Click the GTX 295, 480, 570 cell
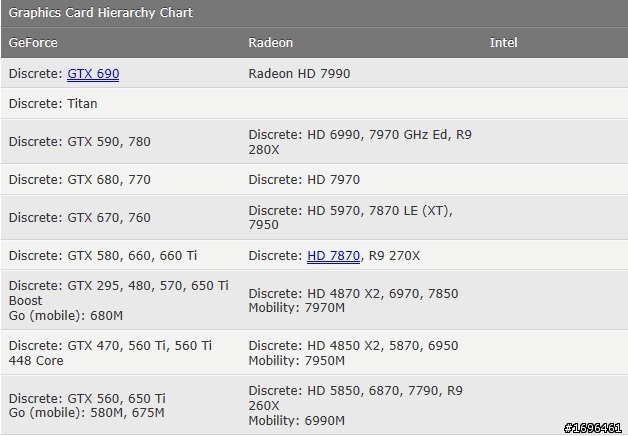The image size is (628, 436). pos(119,300)
